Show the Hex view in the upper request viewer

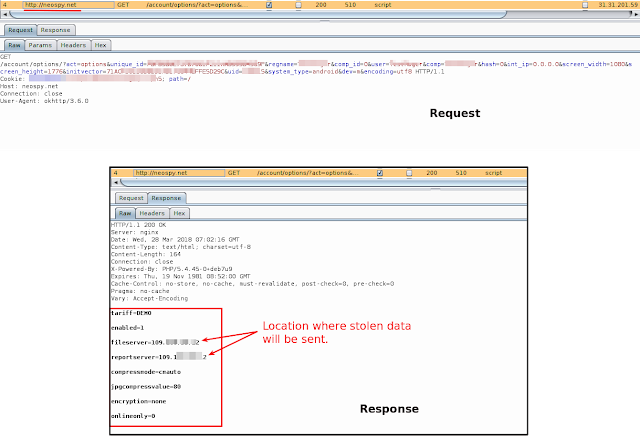click(100, 45)
